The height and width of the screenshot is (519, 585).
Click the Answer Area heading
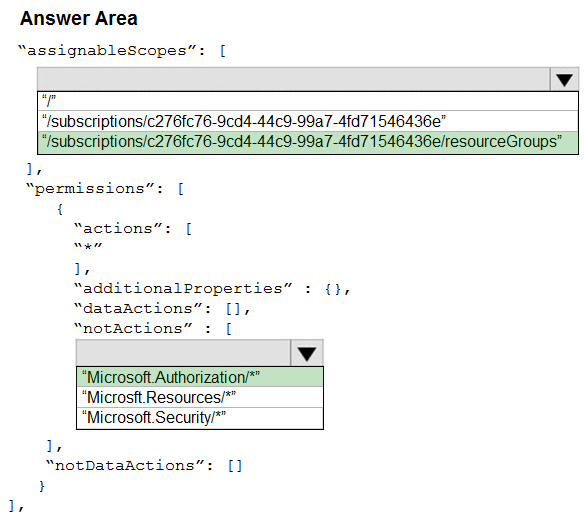tap(79, 18)
